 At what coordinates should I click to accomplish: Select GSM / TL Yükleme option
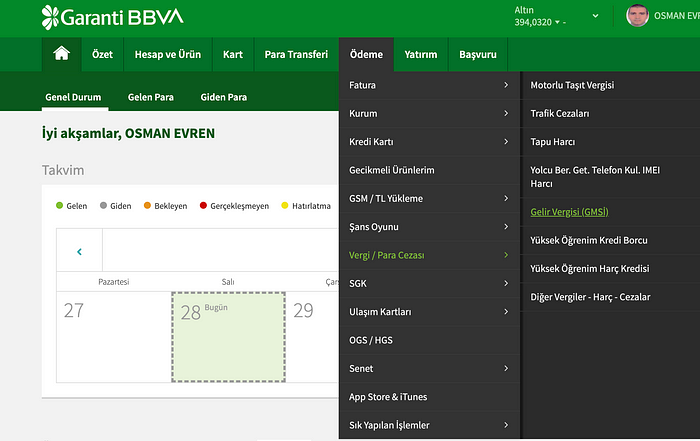pyautogui.click(x=429, y=198)
